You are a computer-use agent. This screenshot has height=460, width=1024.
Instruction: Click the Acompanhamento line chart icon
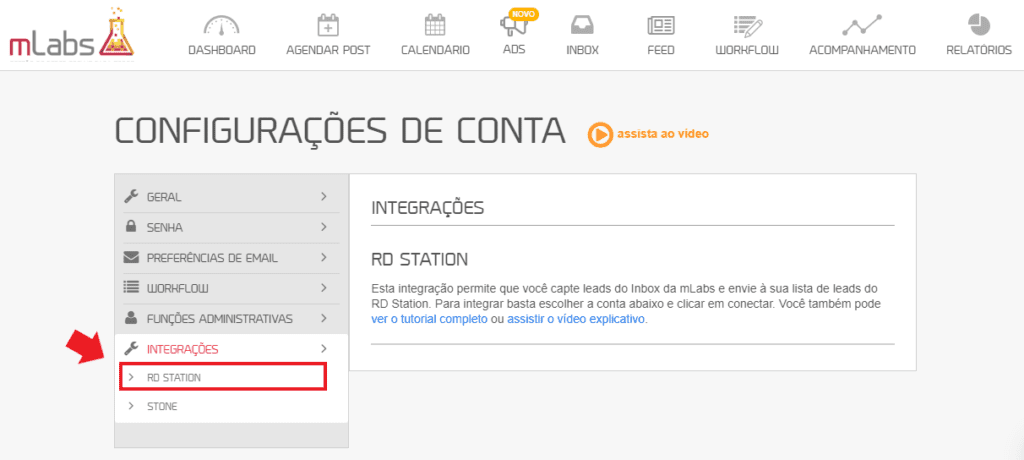[862, 25]
